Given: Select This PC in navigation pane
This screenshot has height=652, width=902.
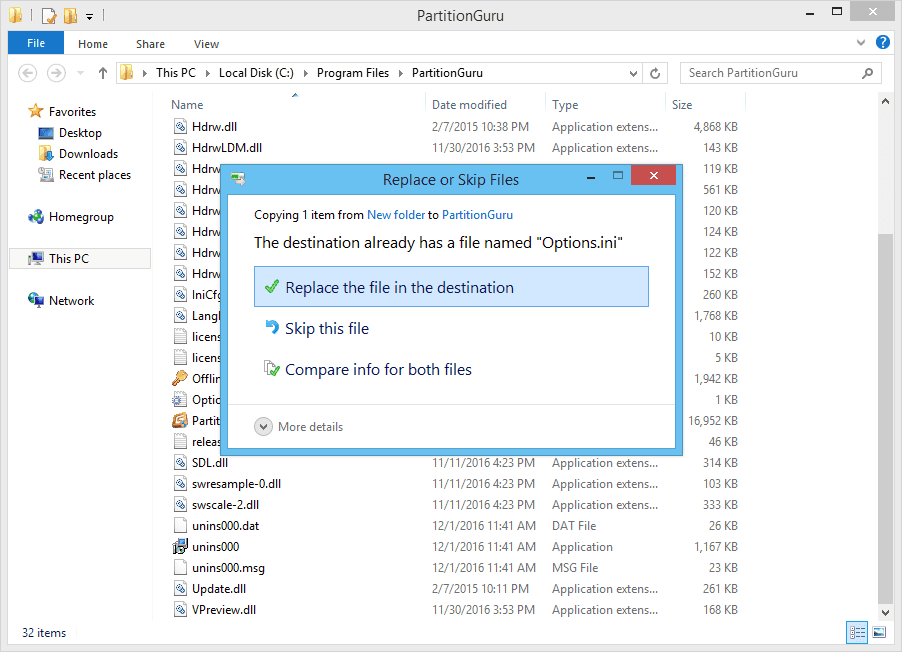Looking at the screenshot, I should tap(80, 258).
